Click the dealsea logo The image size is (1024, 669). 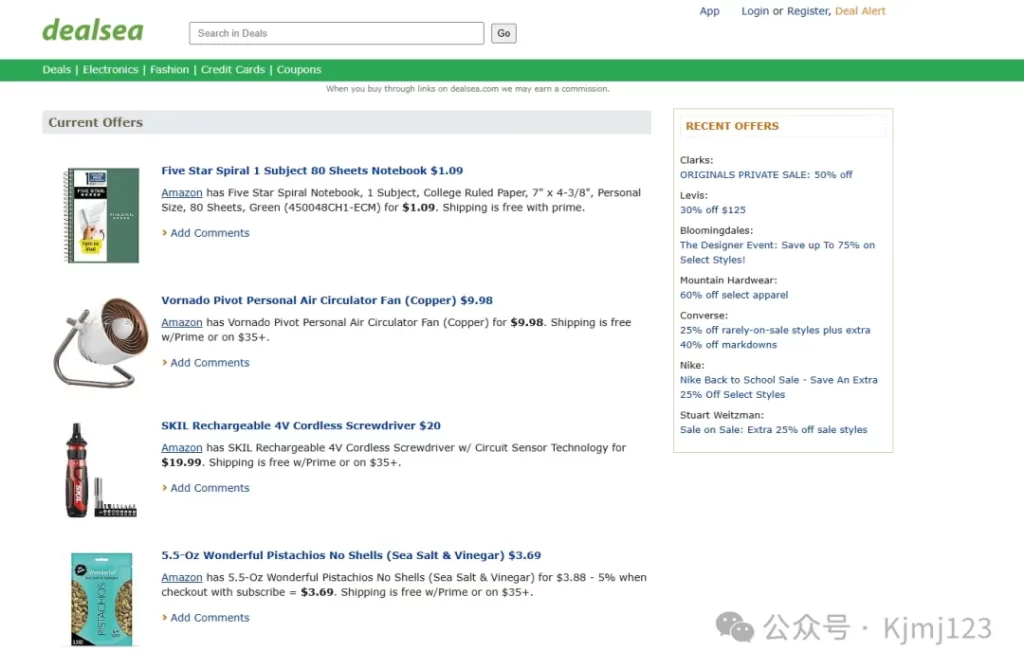pyautogui.click(x=93, y=31)
